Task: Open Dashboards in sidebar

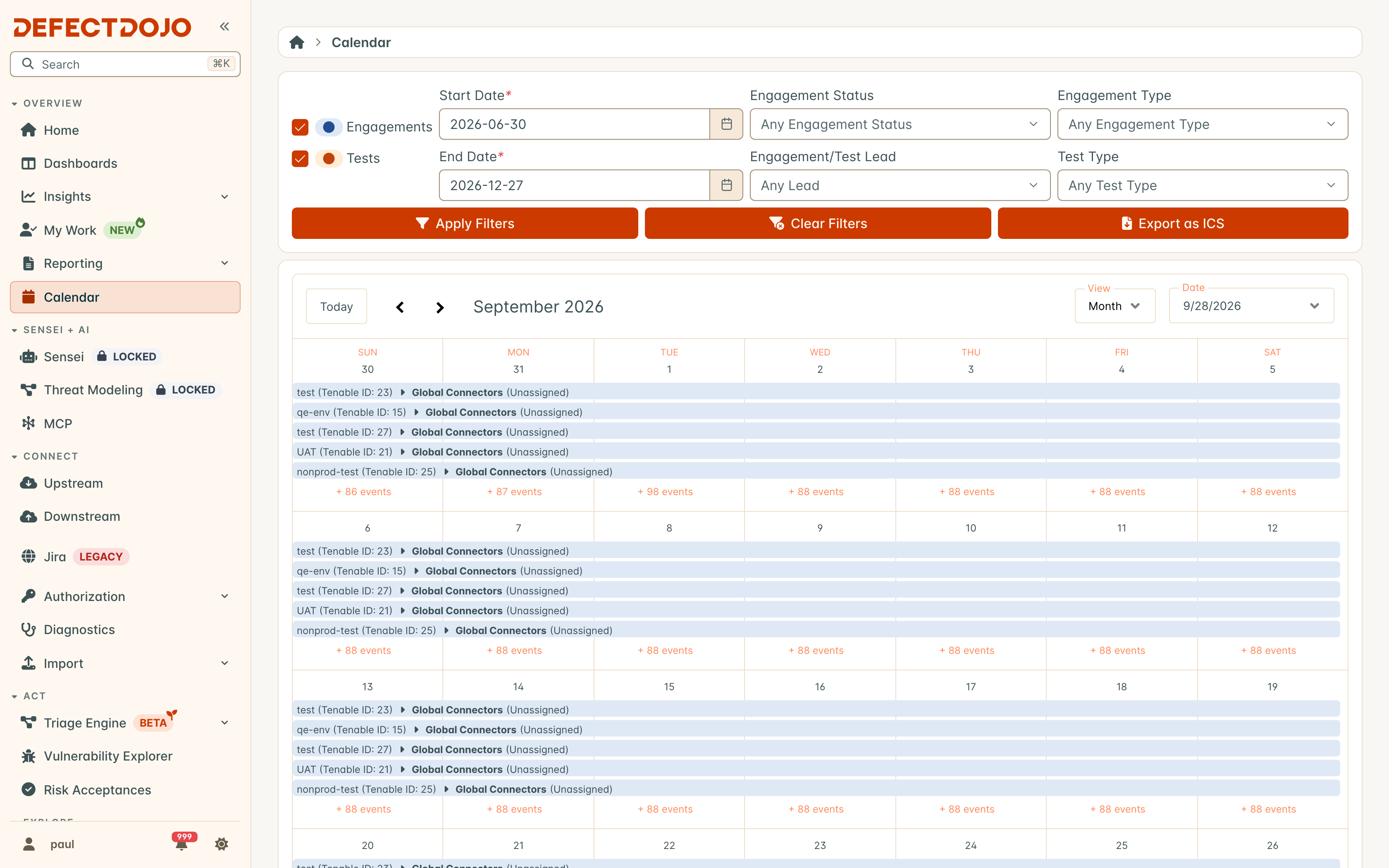Action: point(125,164)
